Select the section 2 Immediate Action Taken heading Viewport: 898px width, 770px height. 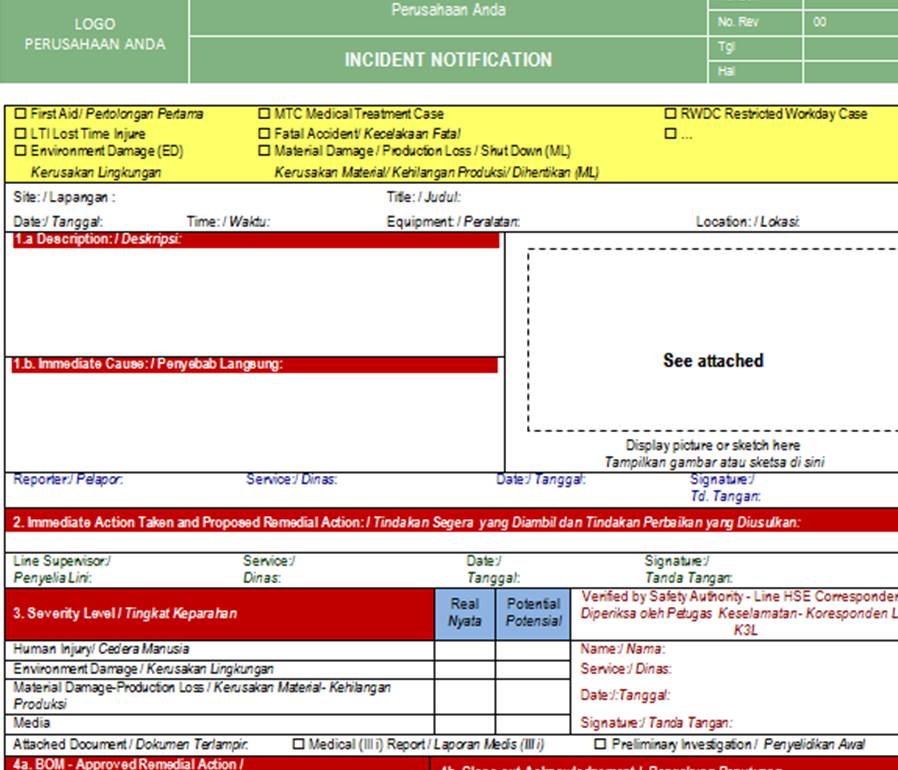click(x=451, y=522)
